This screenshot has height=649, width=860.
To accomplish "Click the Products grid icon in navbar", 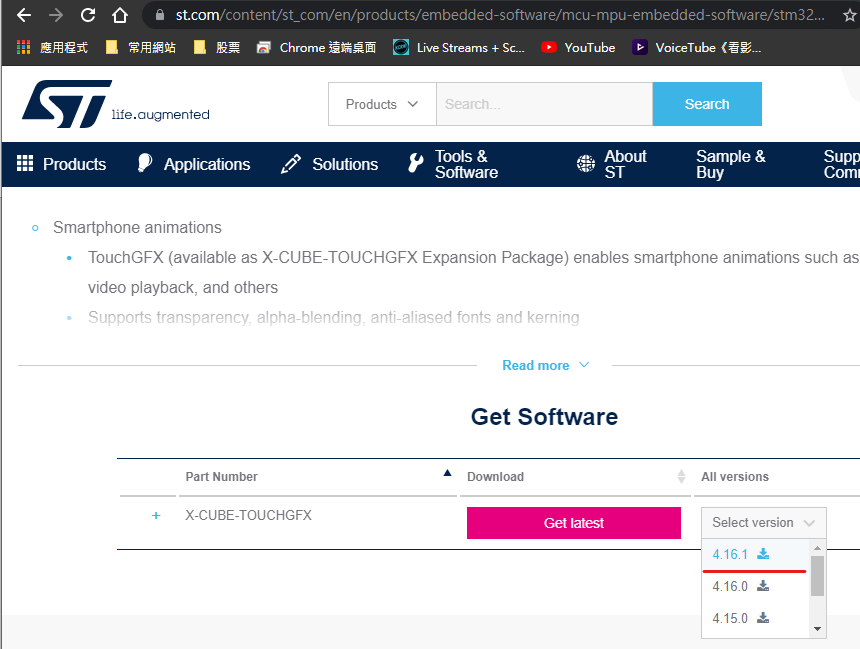I will point(25,163).
